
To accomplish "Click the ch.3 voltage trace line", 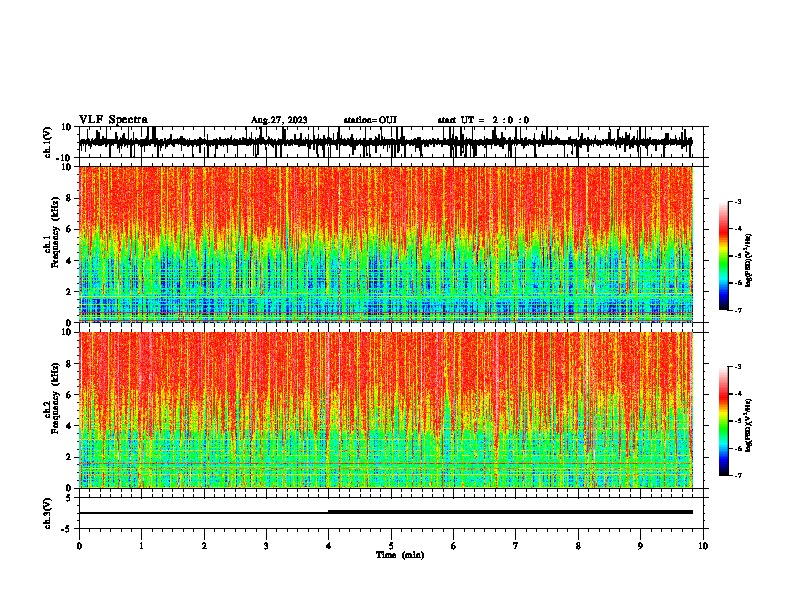I will 386,512.
